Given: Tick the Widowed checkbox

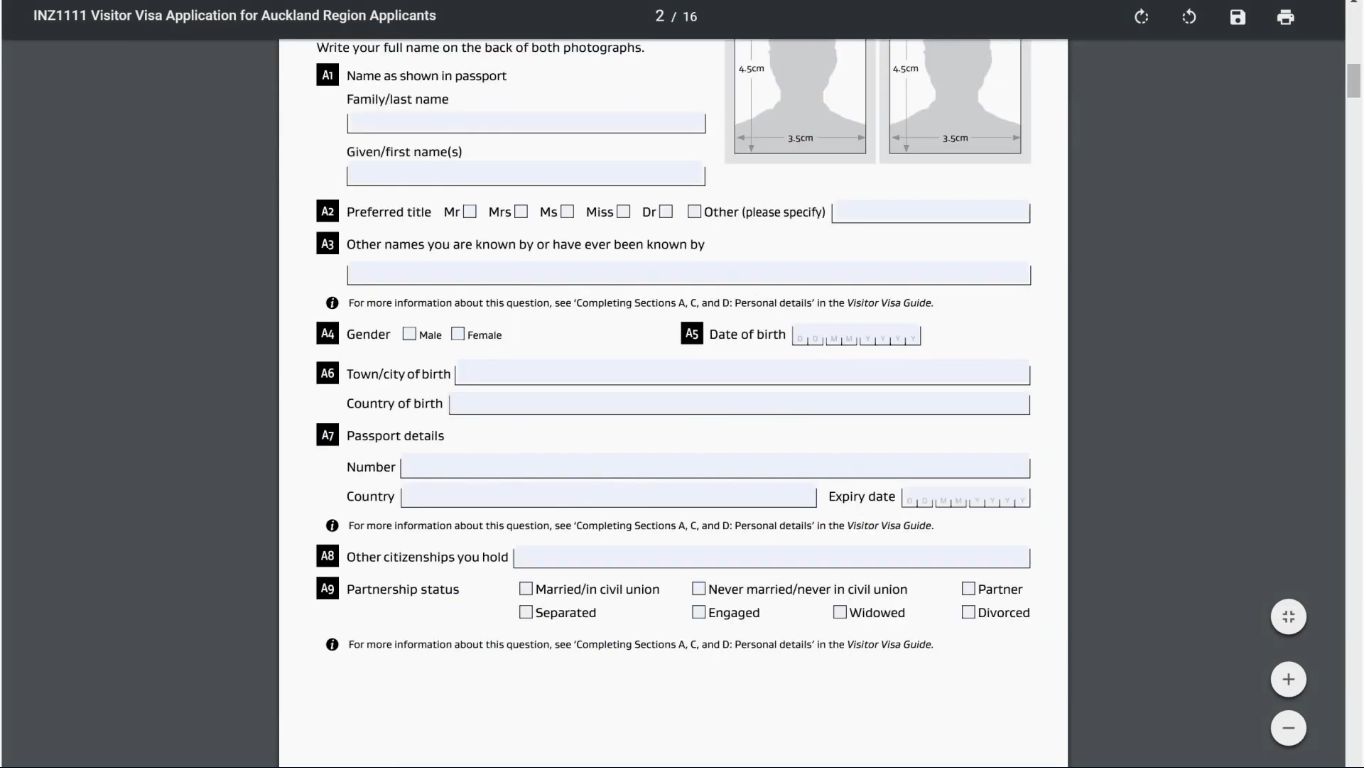Looking at the screenshot, I should [840, 612].
